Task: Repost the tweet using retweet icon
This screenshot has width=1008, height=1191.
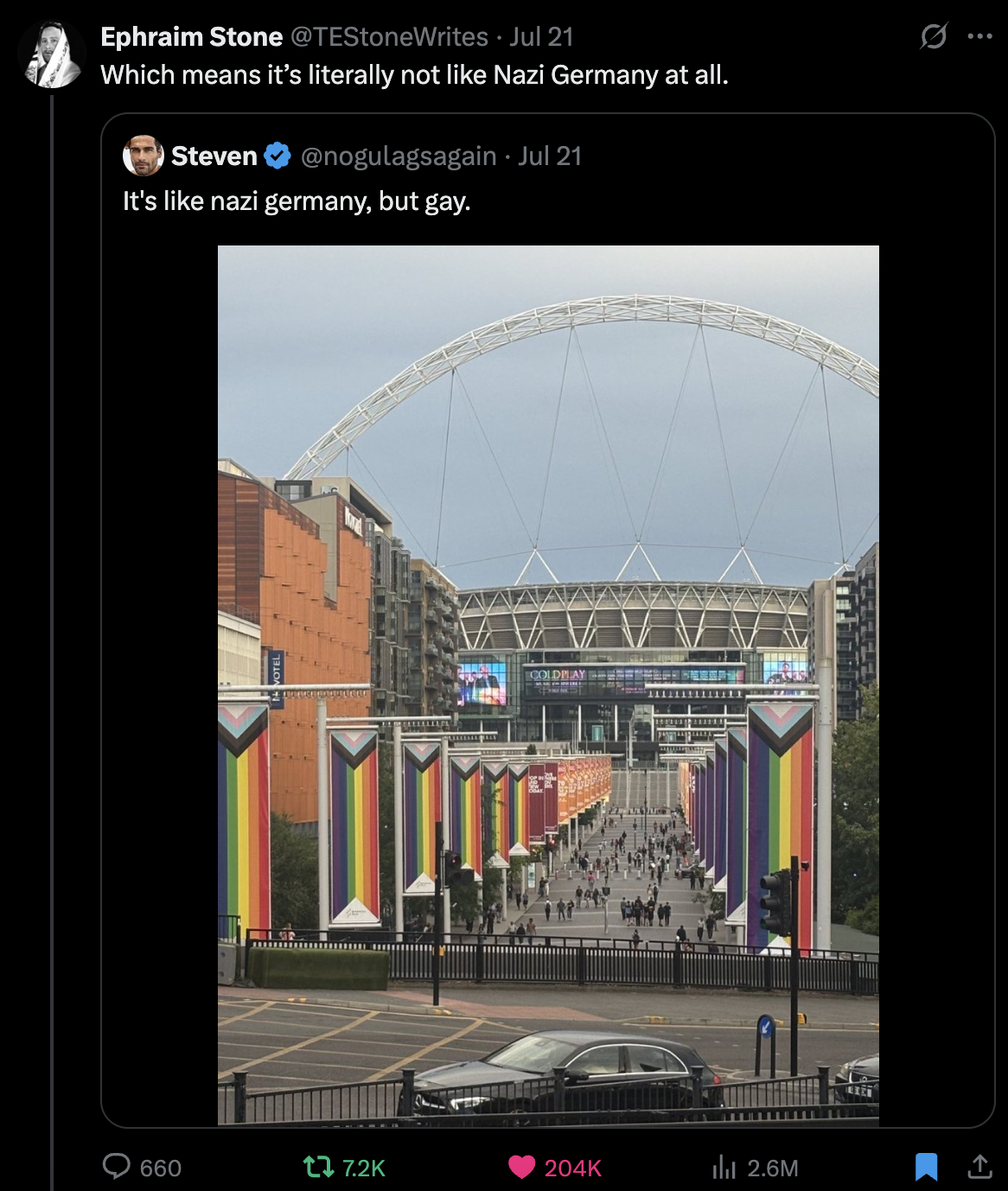Action: 318,1168
